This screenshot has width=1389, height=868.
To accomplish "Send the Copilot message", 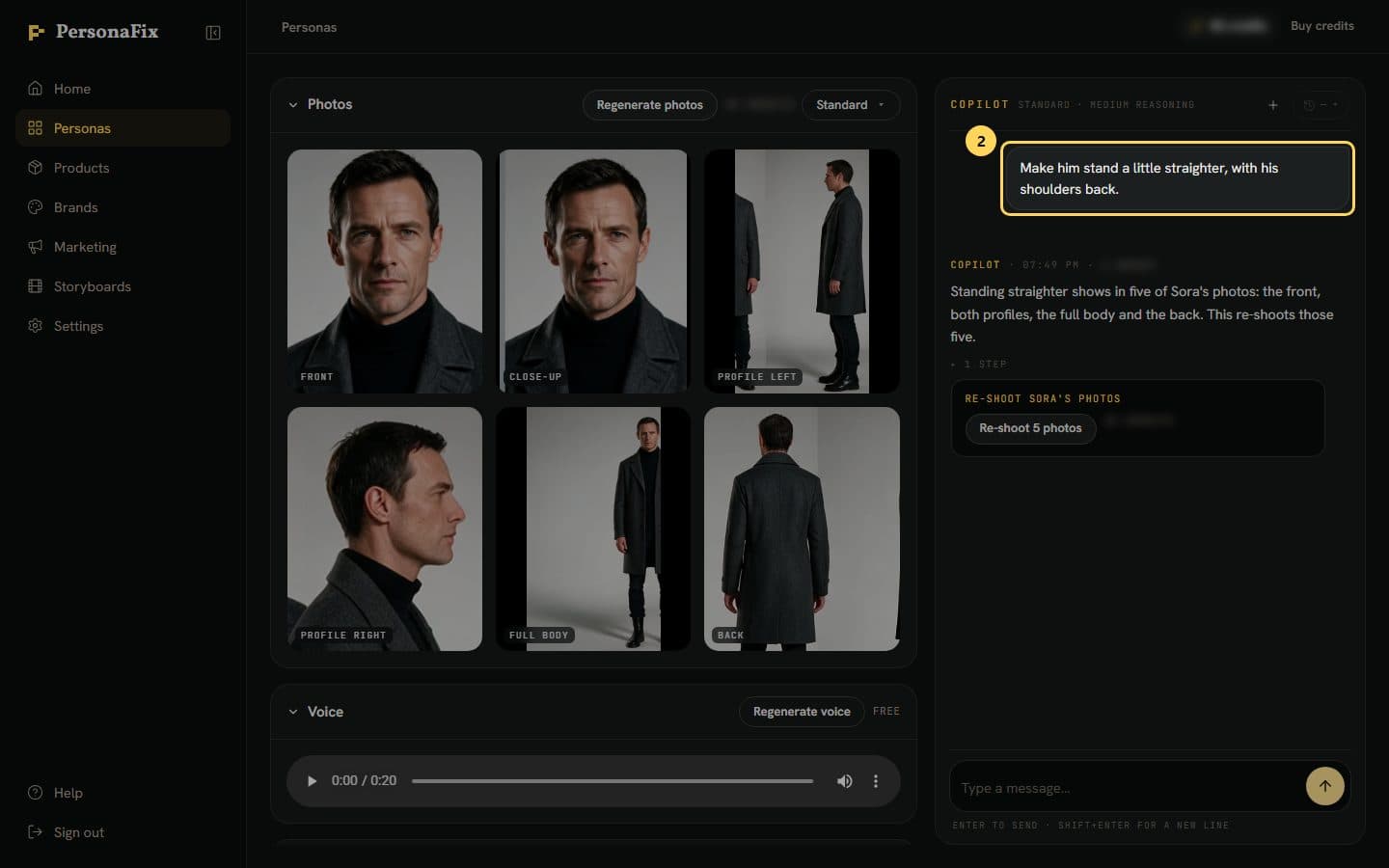I will tap(1325, 786).
